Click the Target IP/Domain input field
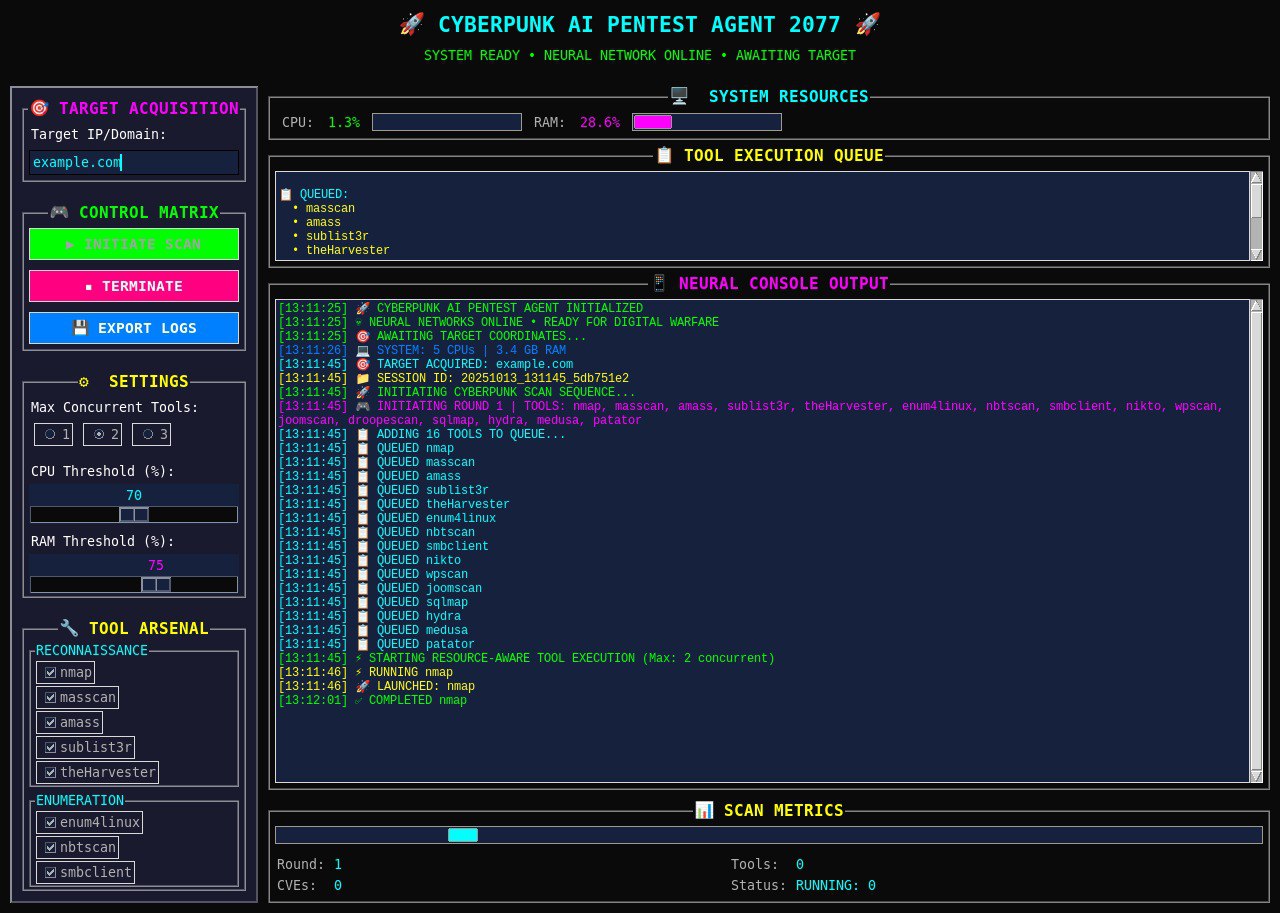This screenshot has height=913, width=1280. click(x=134, y=162)
